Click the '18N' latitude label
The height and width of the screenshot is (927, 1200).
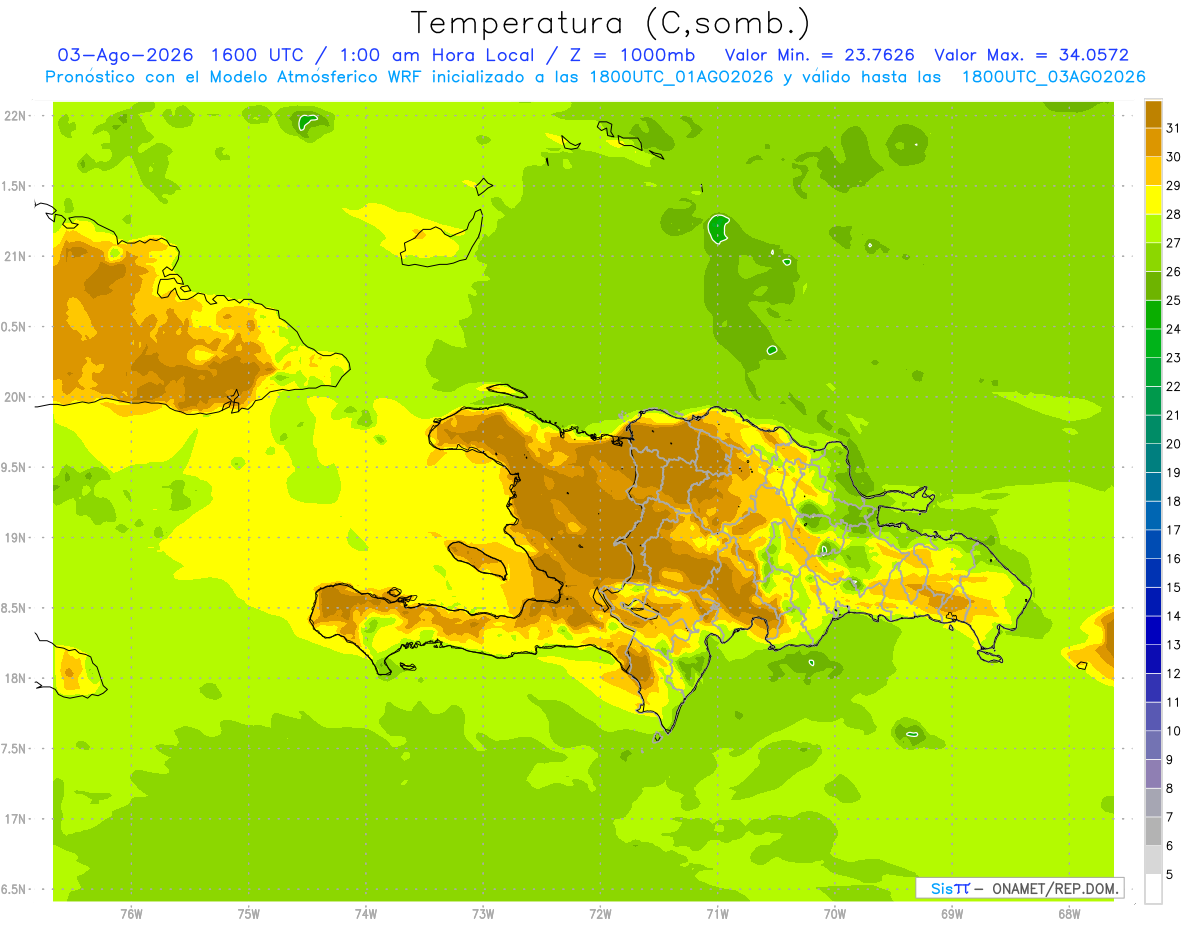(14, 678)
